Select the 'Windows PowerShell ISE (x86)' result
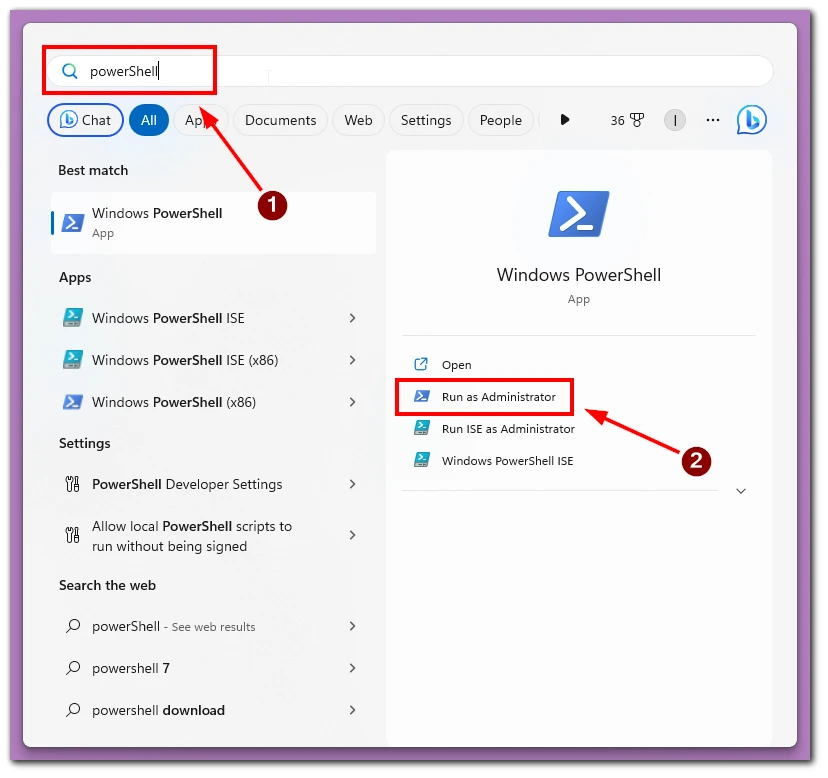The height and width of the screenshot is (778, 828). click(213, 360)
